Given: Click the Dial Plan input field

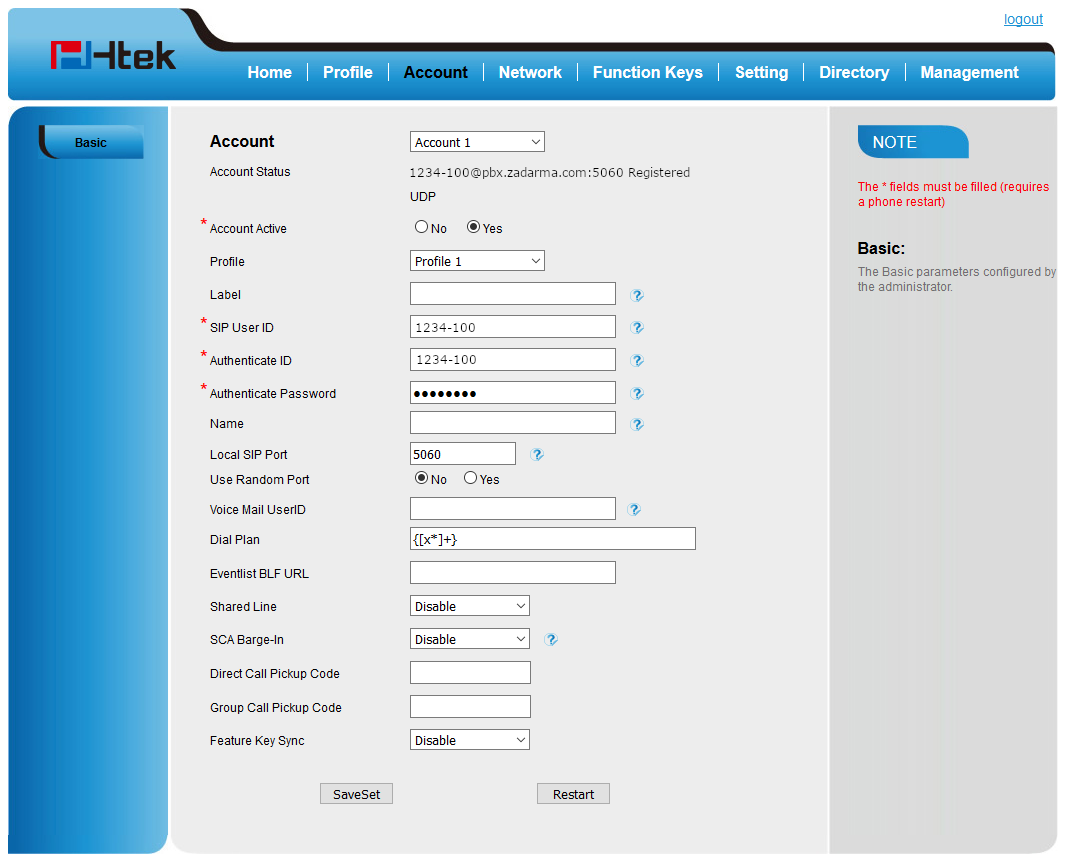Looking at the screenshot, I should 552,539.
